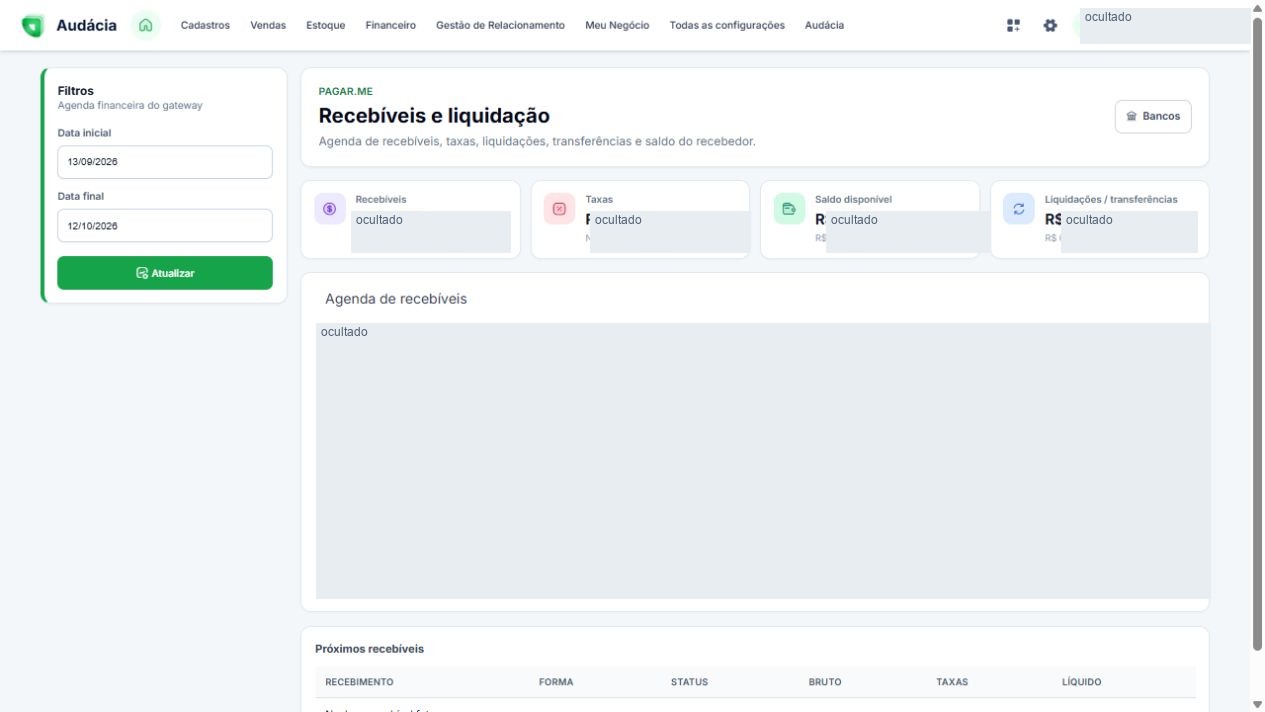The width and height of the screenshot is (1265, 712).
Task: Click the green Saldo disponível wallet icon
Action: 789,209
